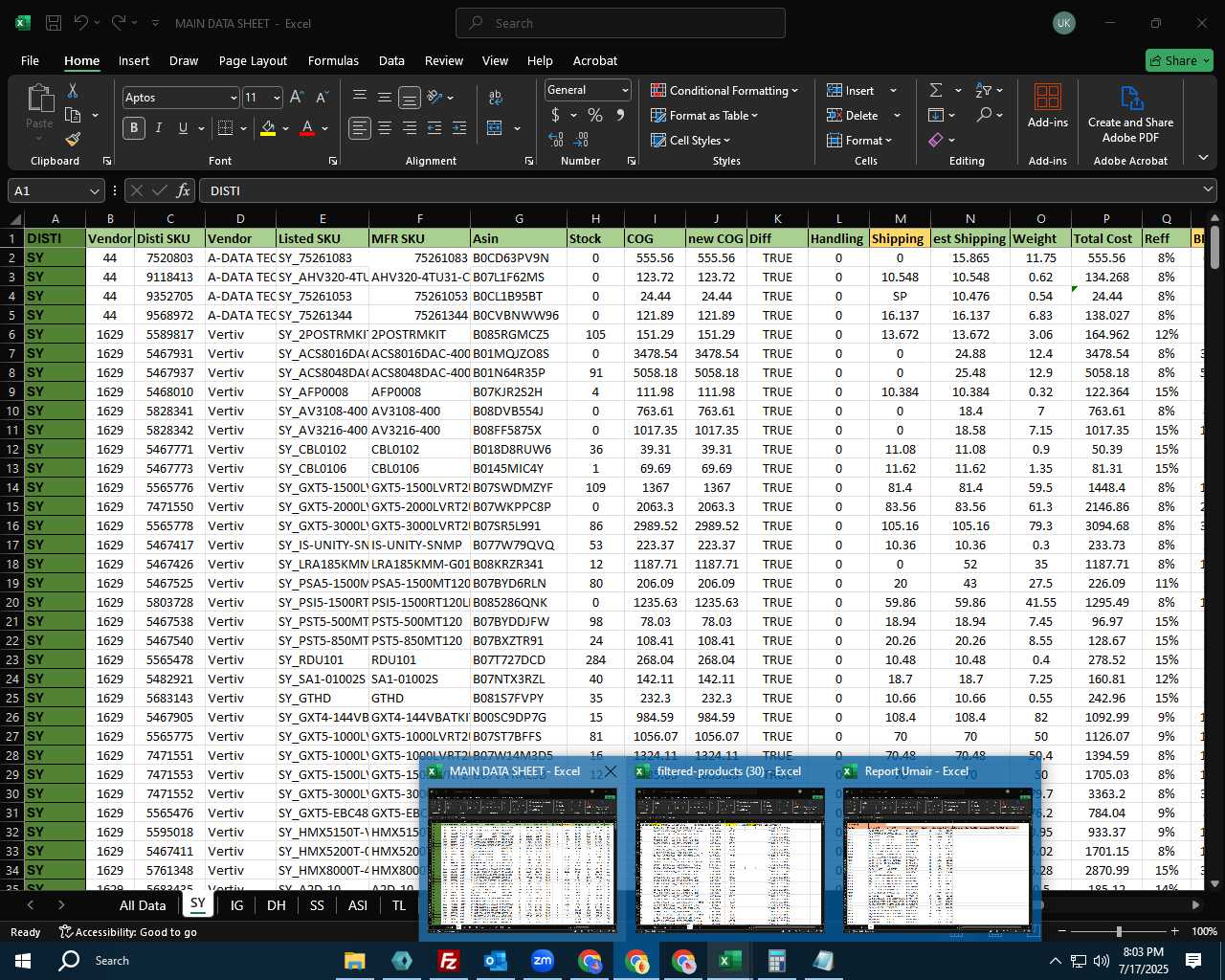
Task: Click the Increase Font Size icon
Action: coord(297,98)
